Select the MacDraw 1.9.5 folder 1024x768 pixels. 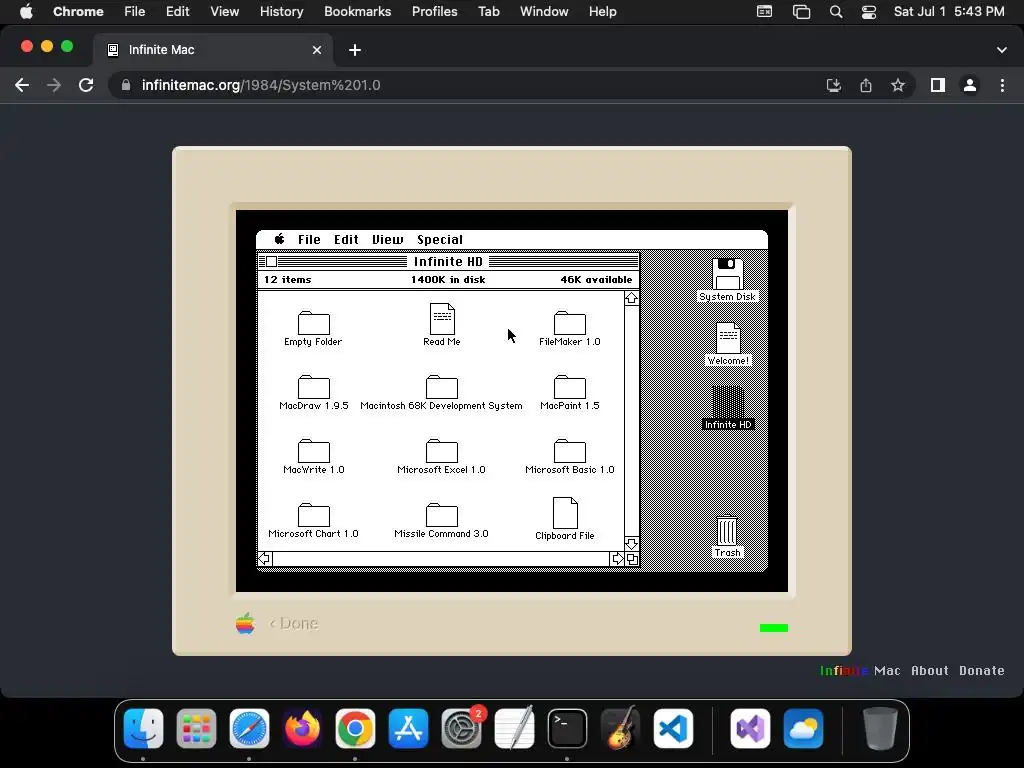click(313, 387)
